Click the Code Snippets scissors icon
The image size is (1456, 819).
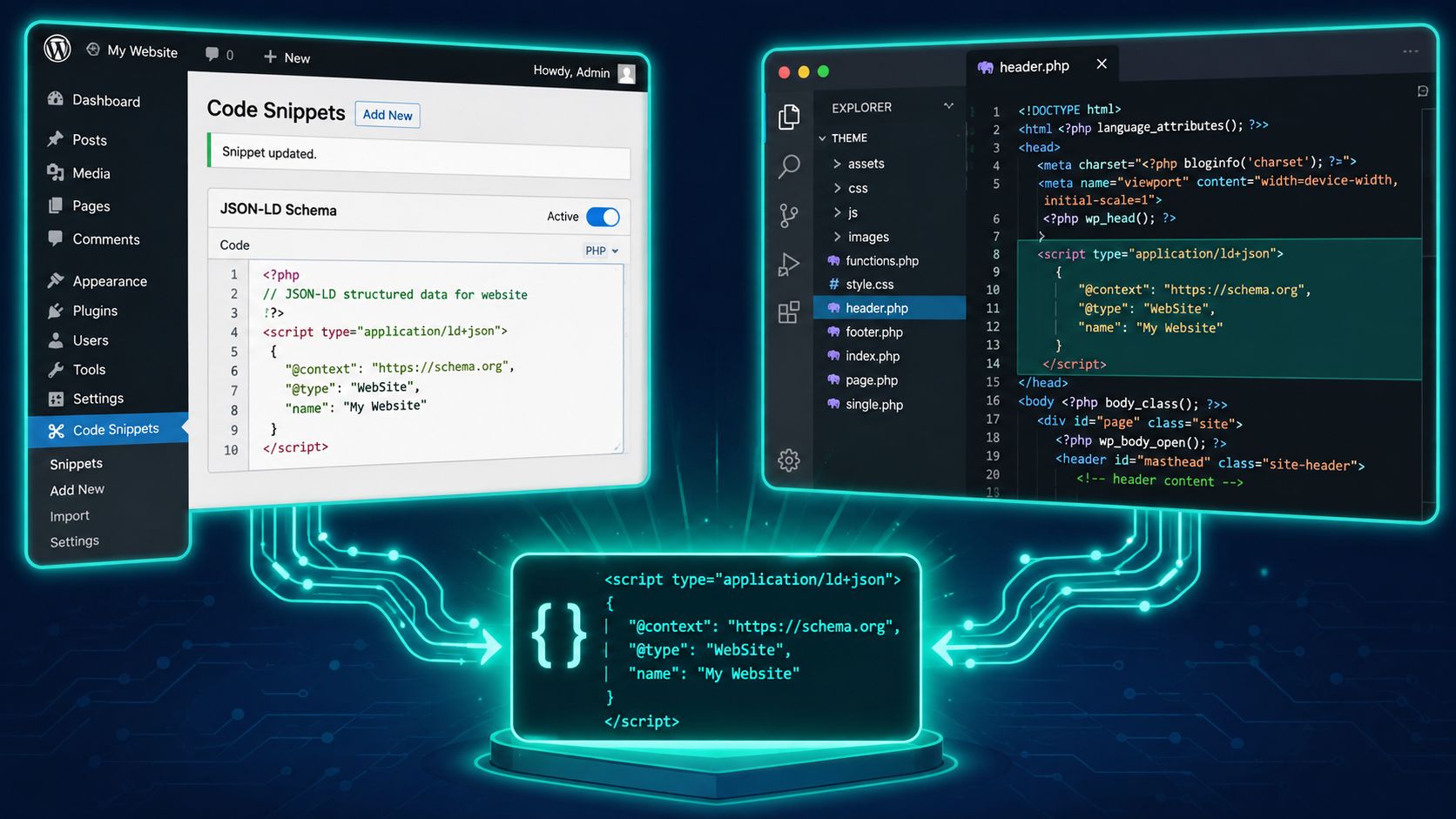[x=57, y=431]
